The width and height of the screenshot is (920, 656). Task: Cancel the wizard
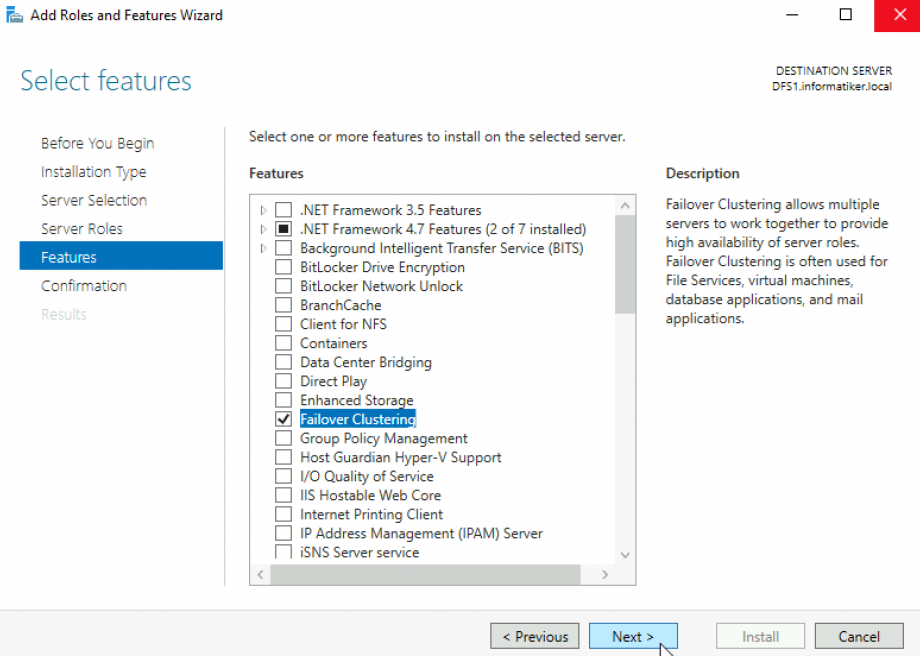pyautogui.click(x=858, y=636)
